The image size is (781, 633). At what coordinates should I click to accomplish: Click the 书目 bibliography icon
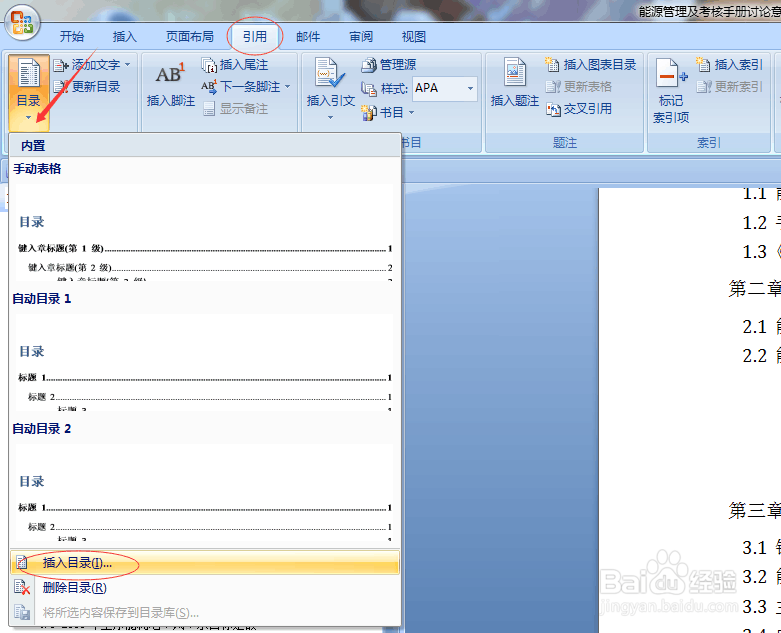click(x=369, y=113)
